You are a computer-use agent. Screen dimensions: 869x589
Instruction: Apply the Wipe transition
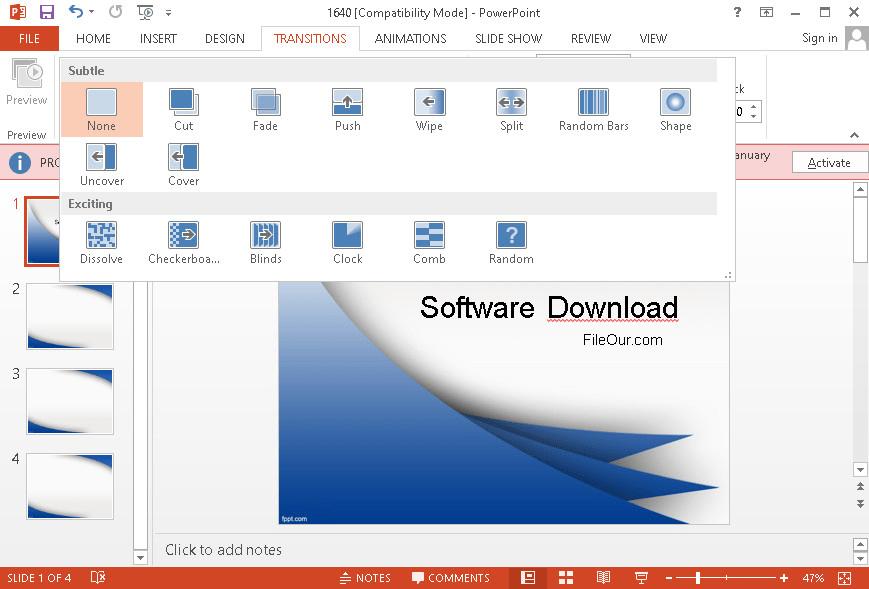pyautogui.click(x=430, y=110)
